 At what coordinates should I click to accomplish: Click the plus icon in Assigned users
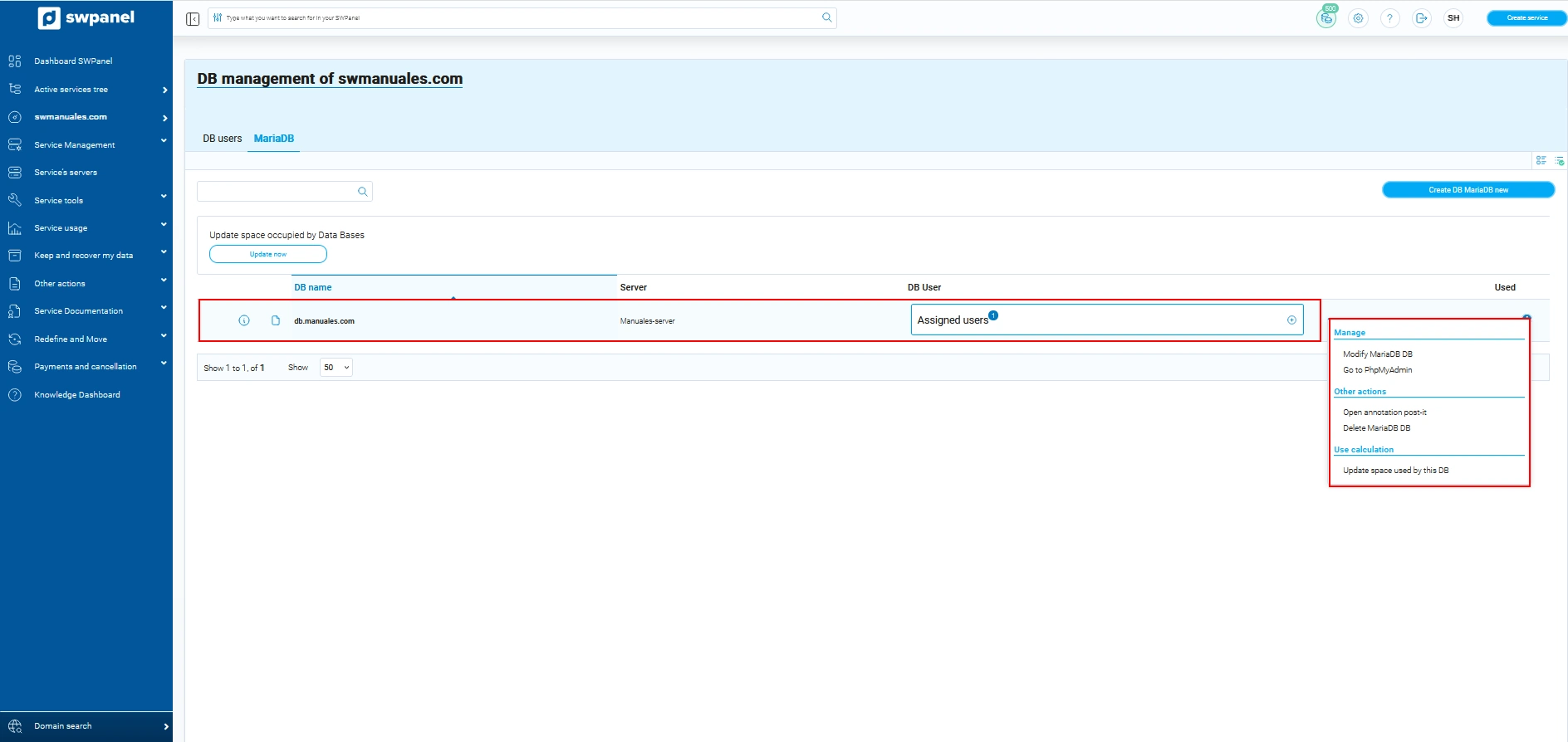[1291, 320]
